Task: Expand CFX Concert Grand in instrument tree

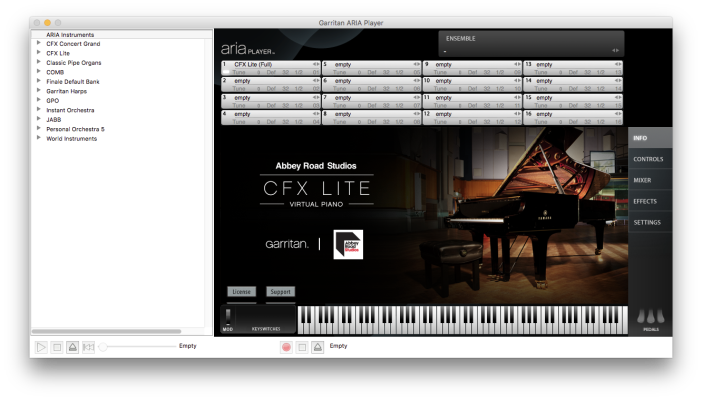Action: pos(39,43)
